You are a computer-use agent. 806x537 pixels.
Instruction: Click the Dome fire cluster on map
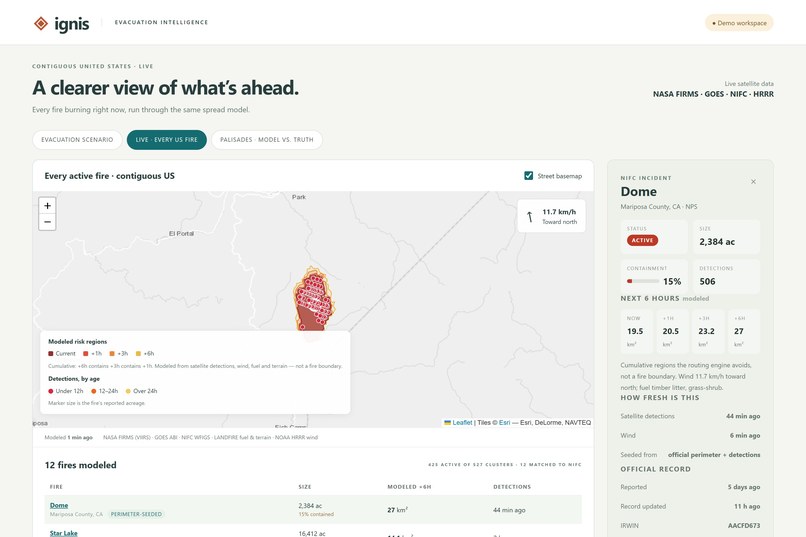click(x=313, y=300)
